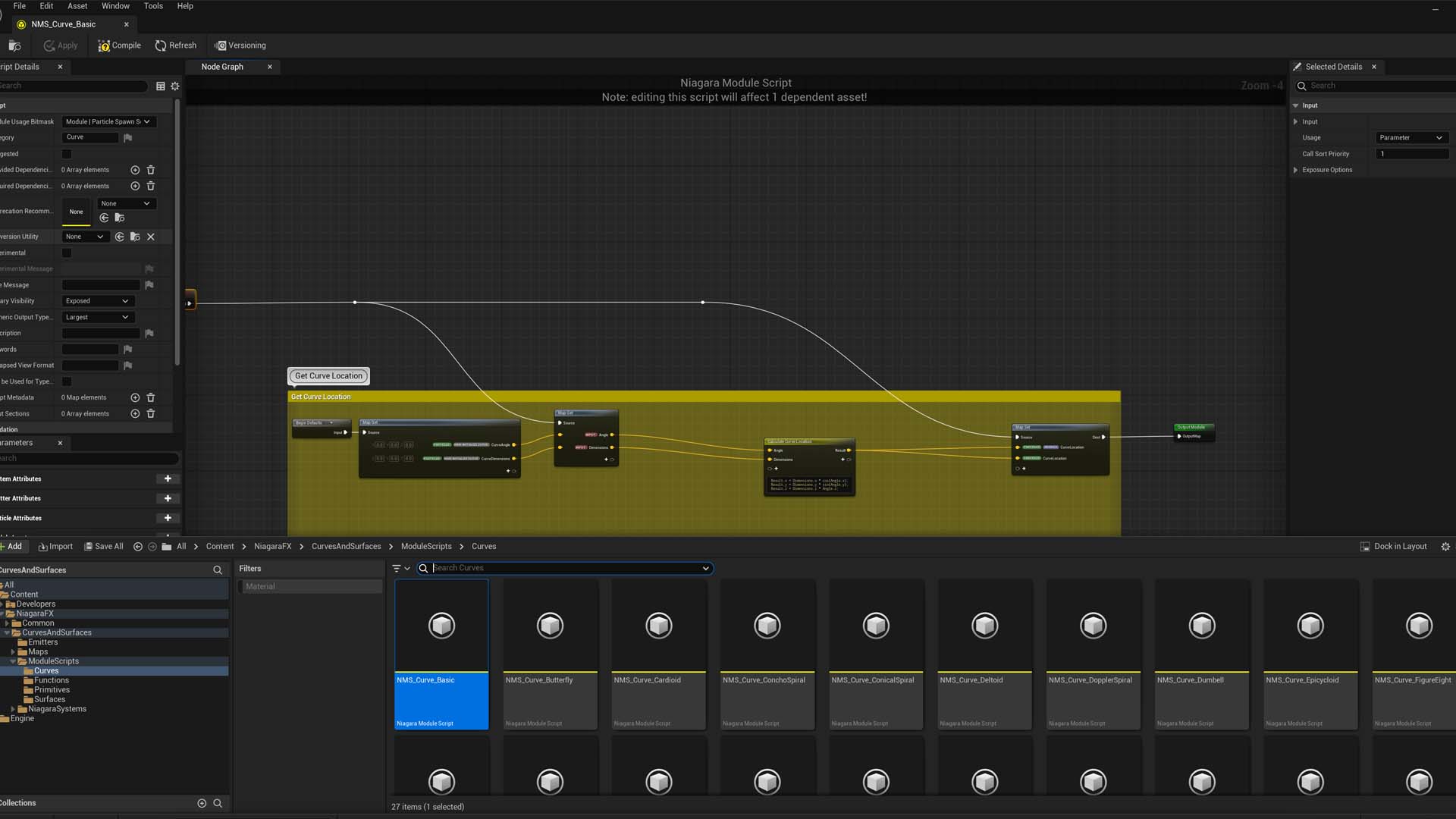
Task: Add a new Particle Attributes parameter
Action: [x=168, y=519]
